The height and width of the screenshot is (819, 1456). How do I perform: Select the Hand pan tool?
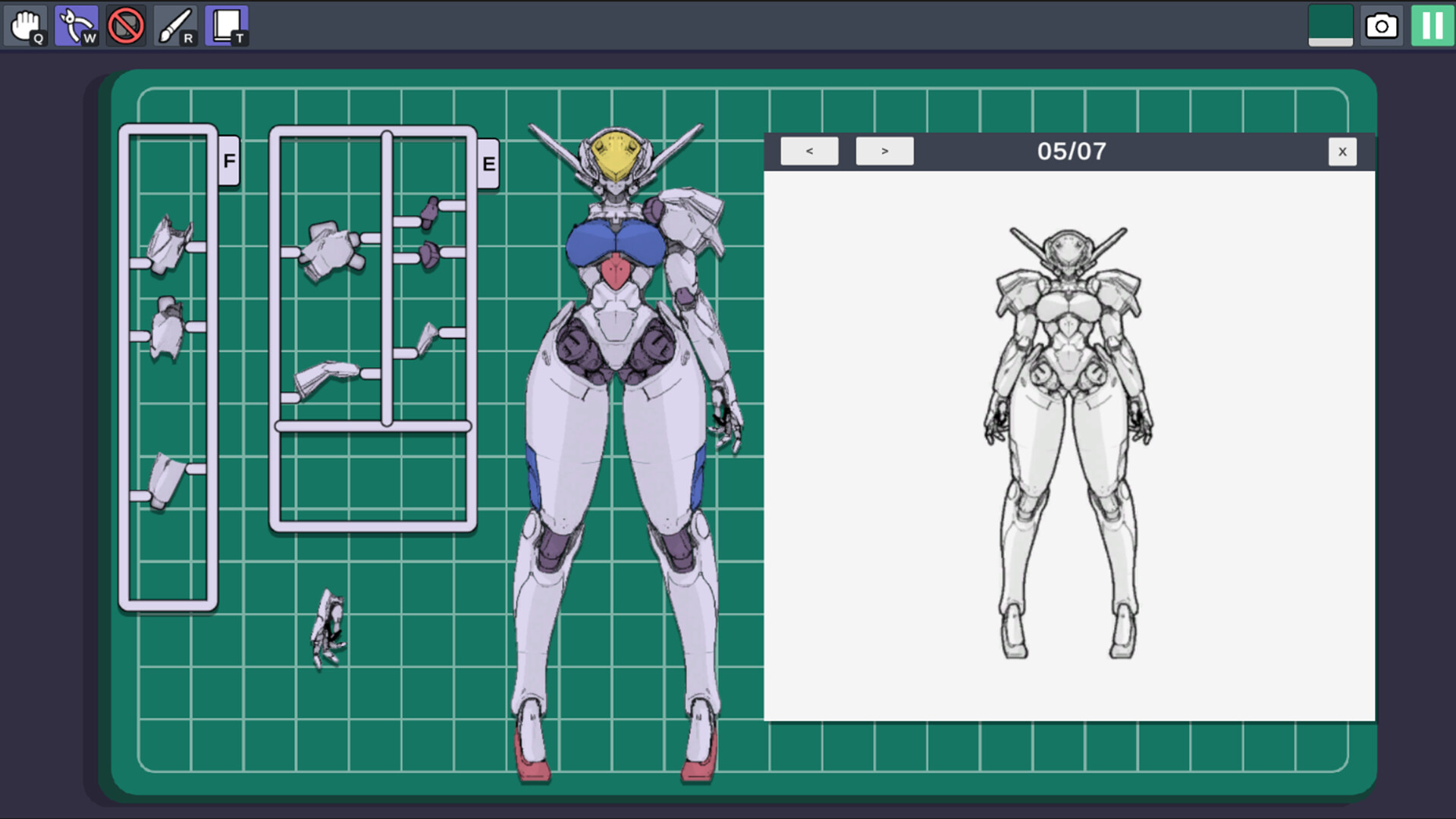[25, 25]
